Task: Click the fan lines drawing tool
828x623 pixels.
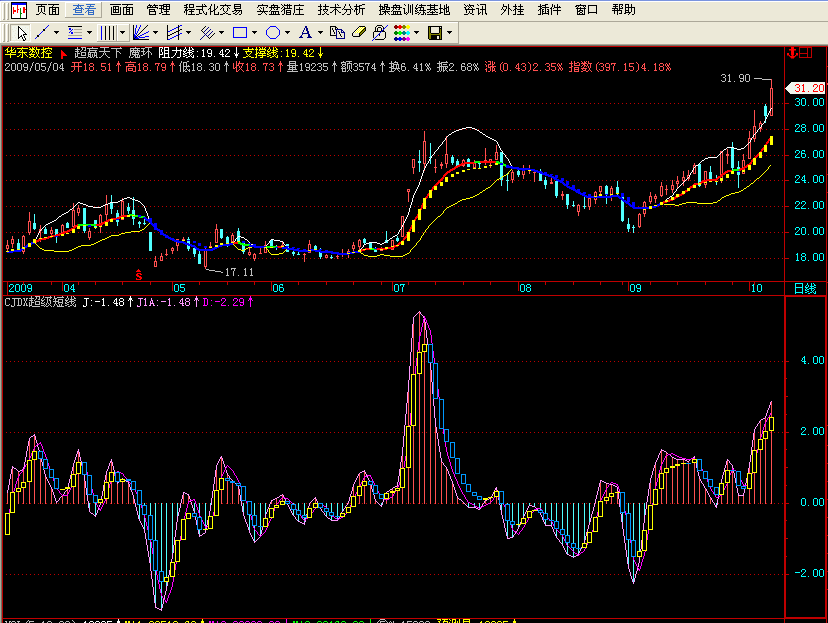Action: click(141, 33)
